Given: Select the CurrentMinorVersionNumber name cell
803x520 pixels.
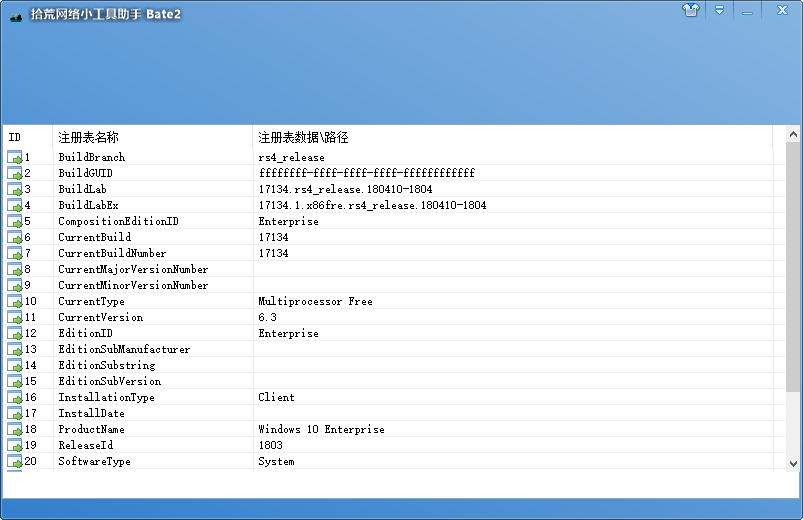Looking at the screenshot, I should (133, 285).
